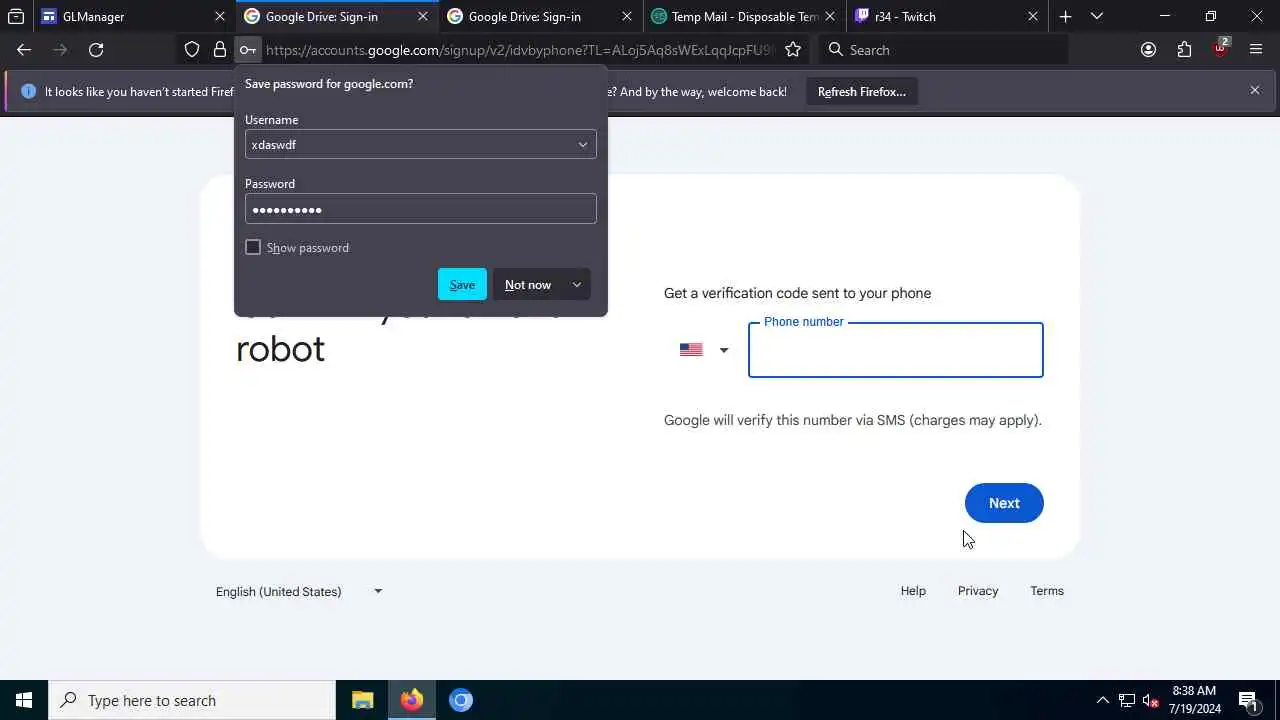This screenshot has width=1280, height=720.
Task: Click into the Phone number field
Action: click(896, 350)
